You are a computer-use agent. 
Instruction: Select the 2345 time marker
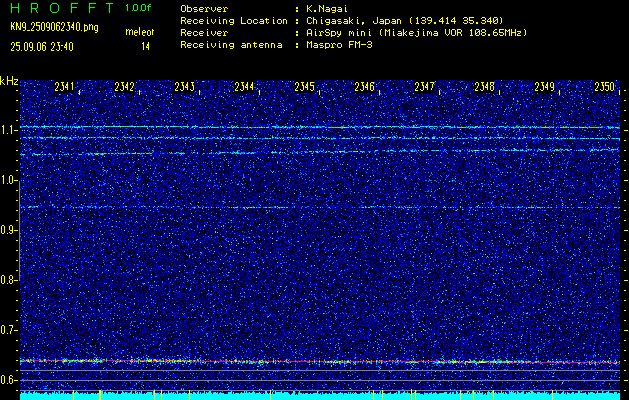point(304,87)
